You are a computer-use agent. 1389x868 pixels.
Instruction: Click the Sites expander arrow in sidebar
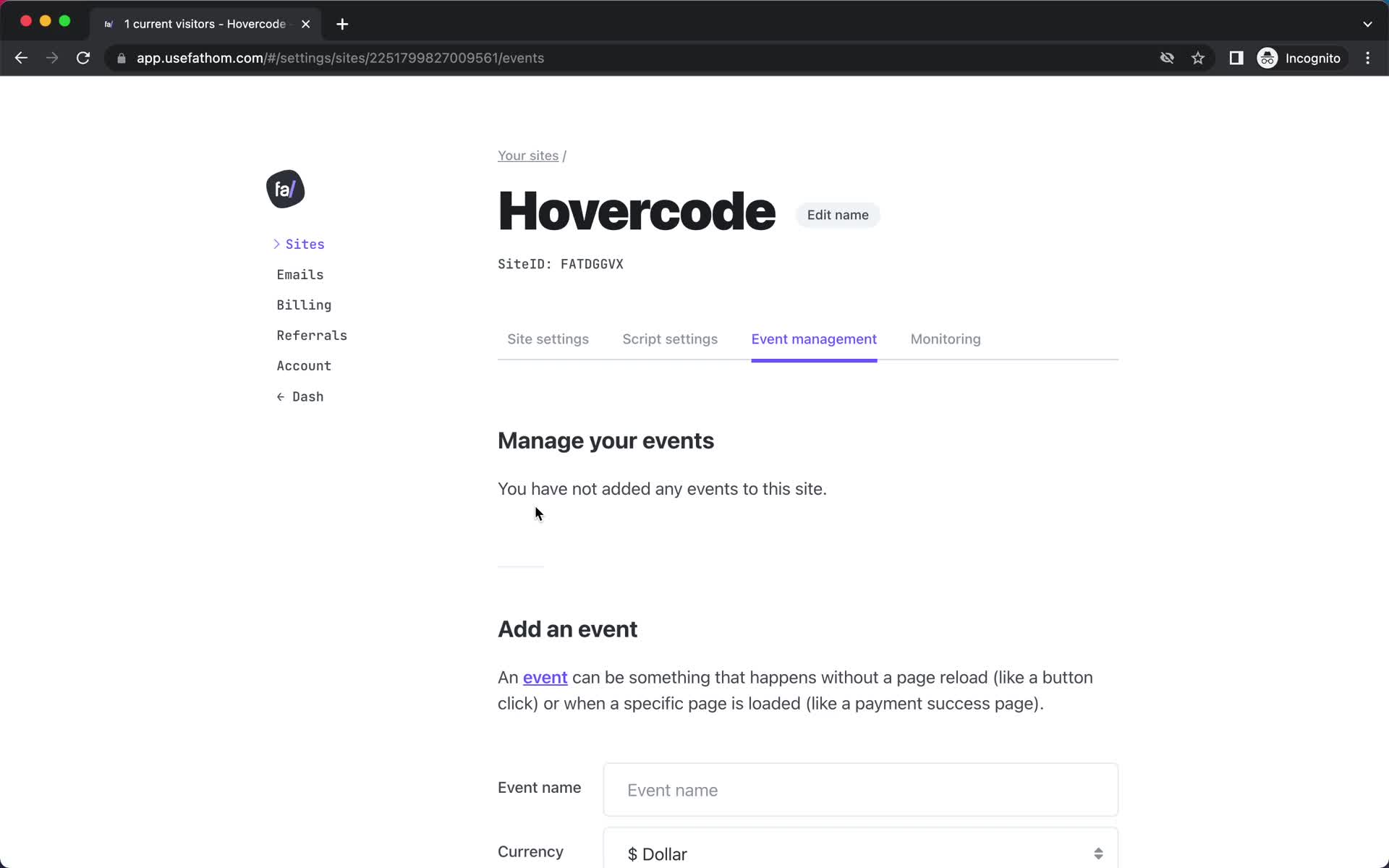277,244
